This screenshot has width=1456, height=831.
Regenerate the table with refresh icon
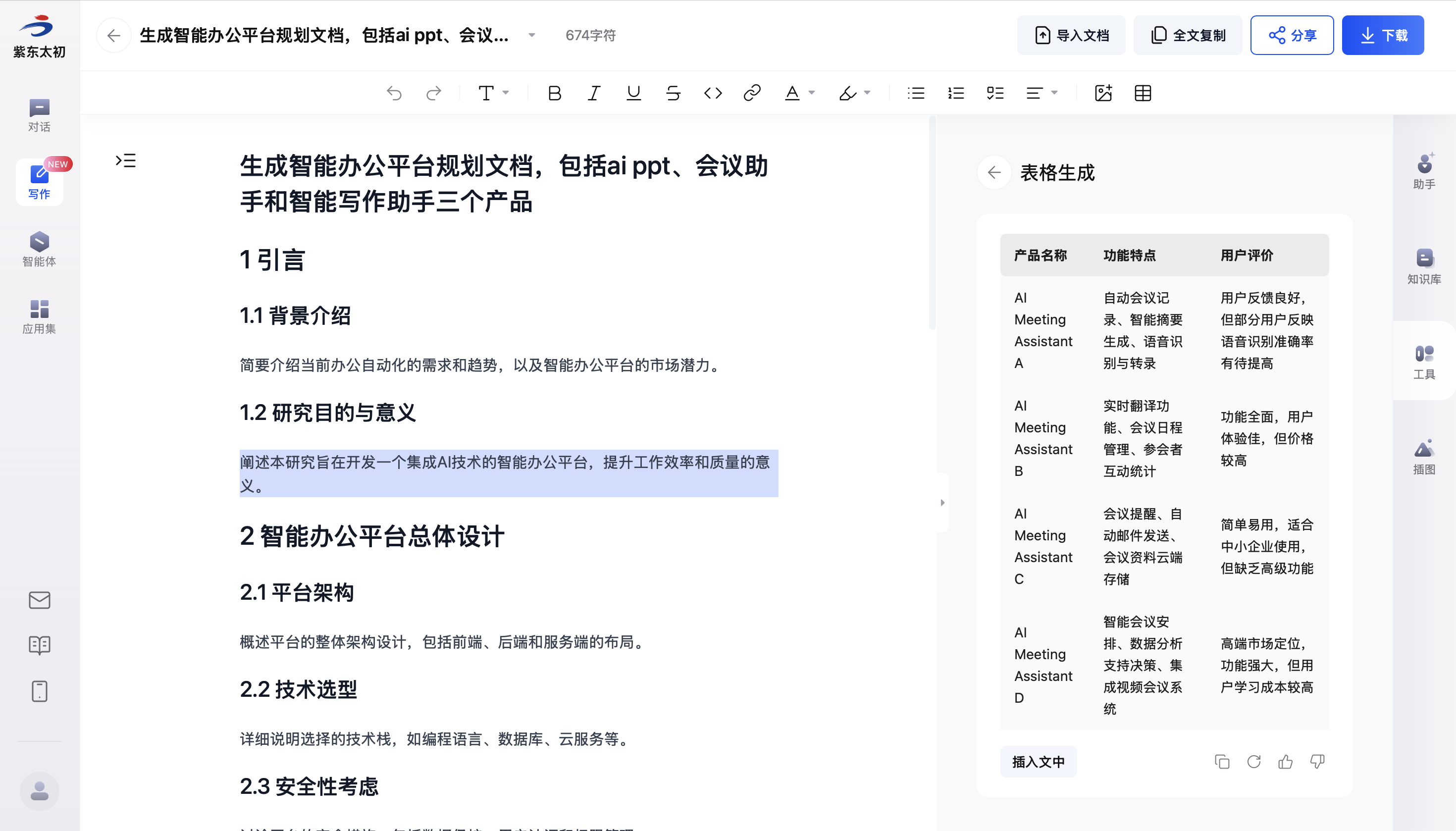click(1253, 761)
